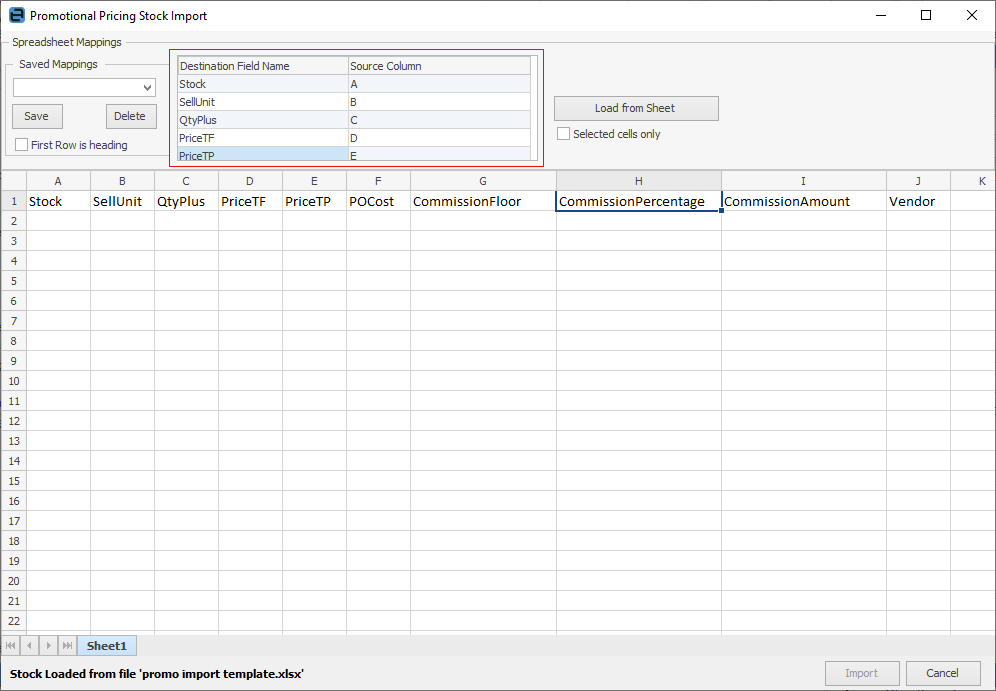Select column H header

pyautogui.click(x=638, y=181)
